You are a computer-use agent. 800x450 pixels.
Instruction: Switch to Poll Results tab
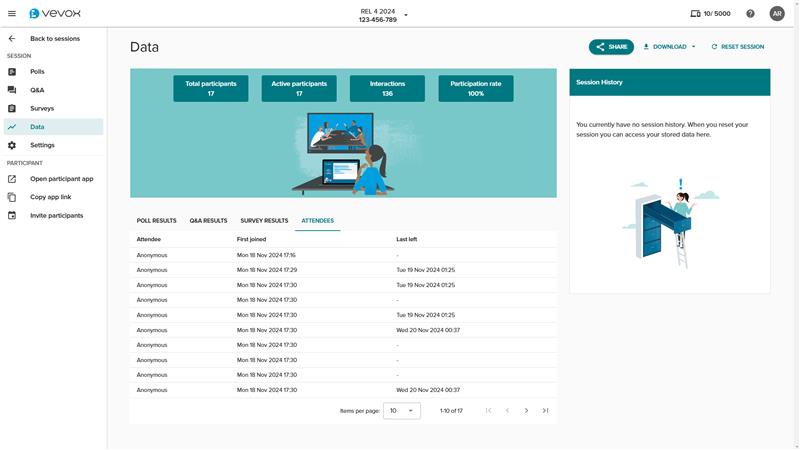pos(157,221)
